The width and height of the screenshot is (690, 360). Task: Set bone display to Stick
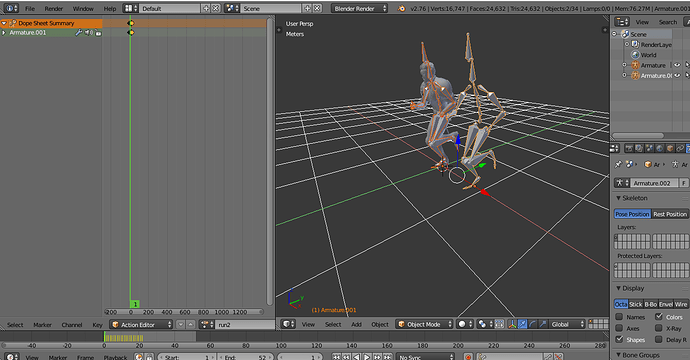[635, 304]
